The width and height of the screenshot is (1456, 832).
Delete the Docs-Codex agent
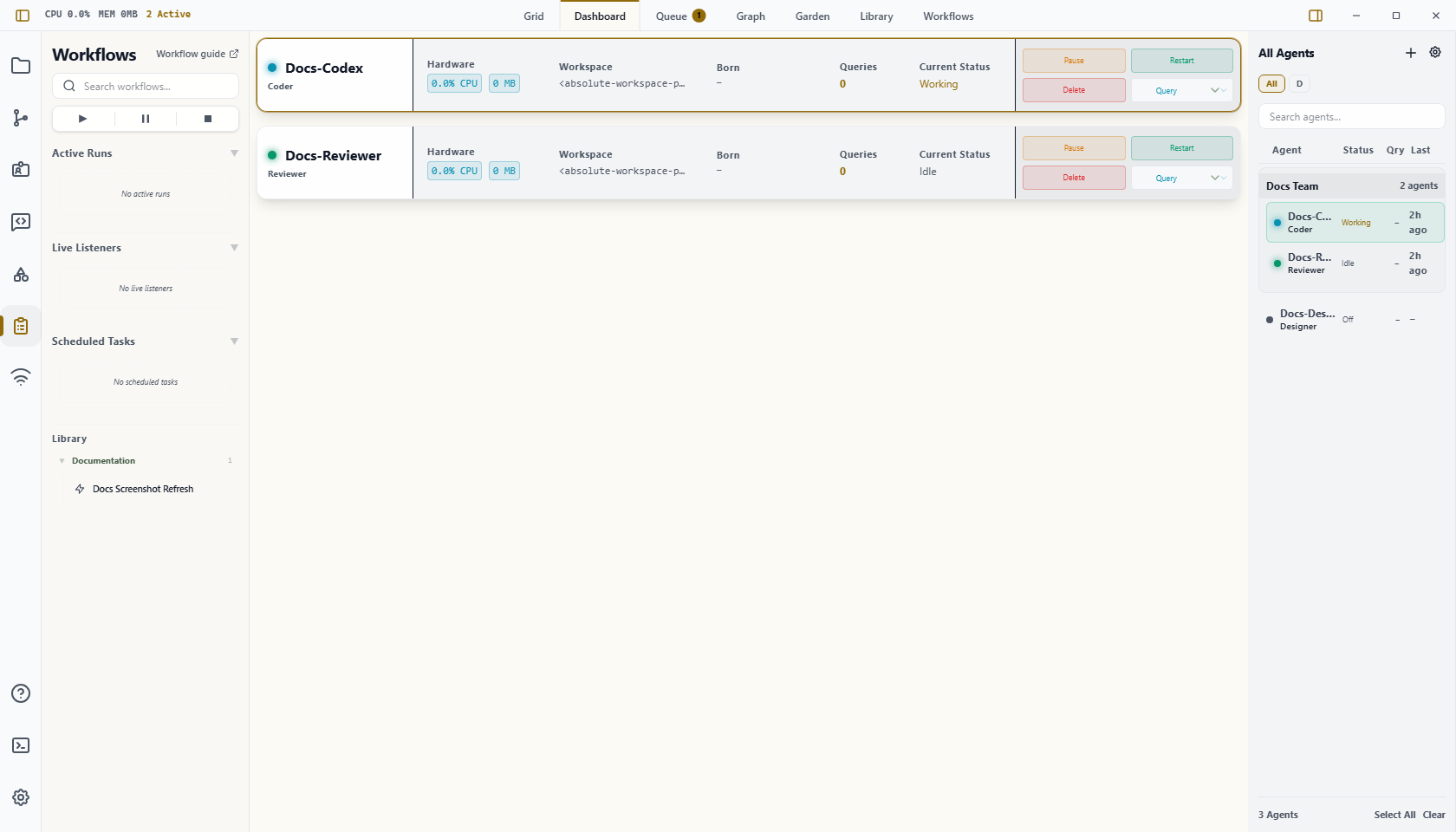pyautogui.click(x=1074, y=90)
